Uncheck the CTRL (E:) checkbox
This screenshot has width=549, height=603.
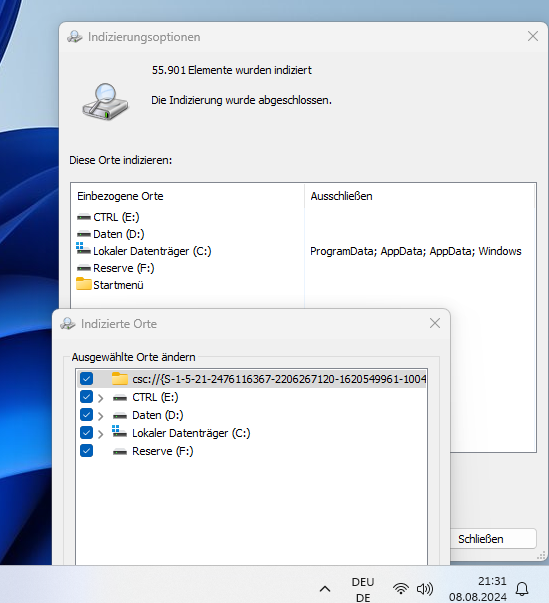(x=87, y=396)
